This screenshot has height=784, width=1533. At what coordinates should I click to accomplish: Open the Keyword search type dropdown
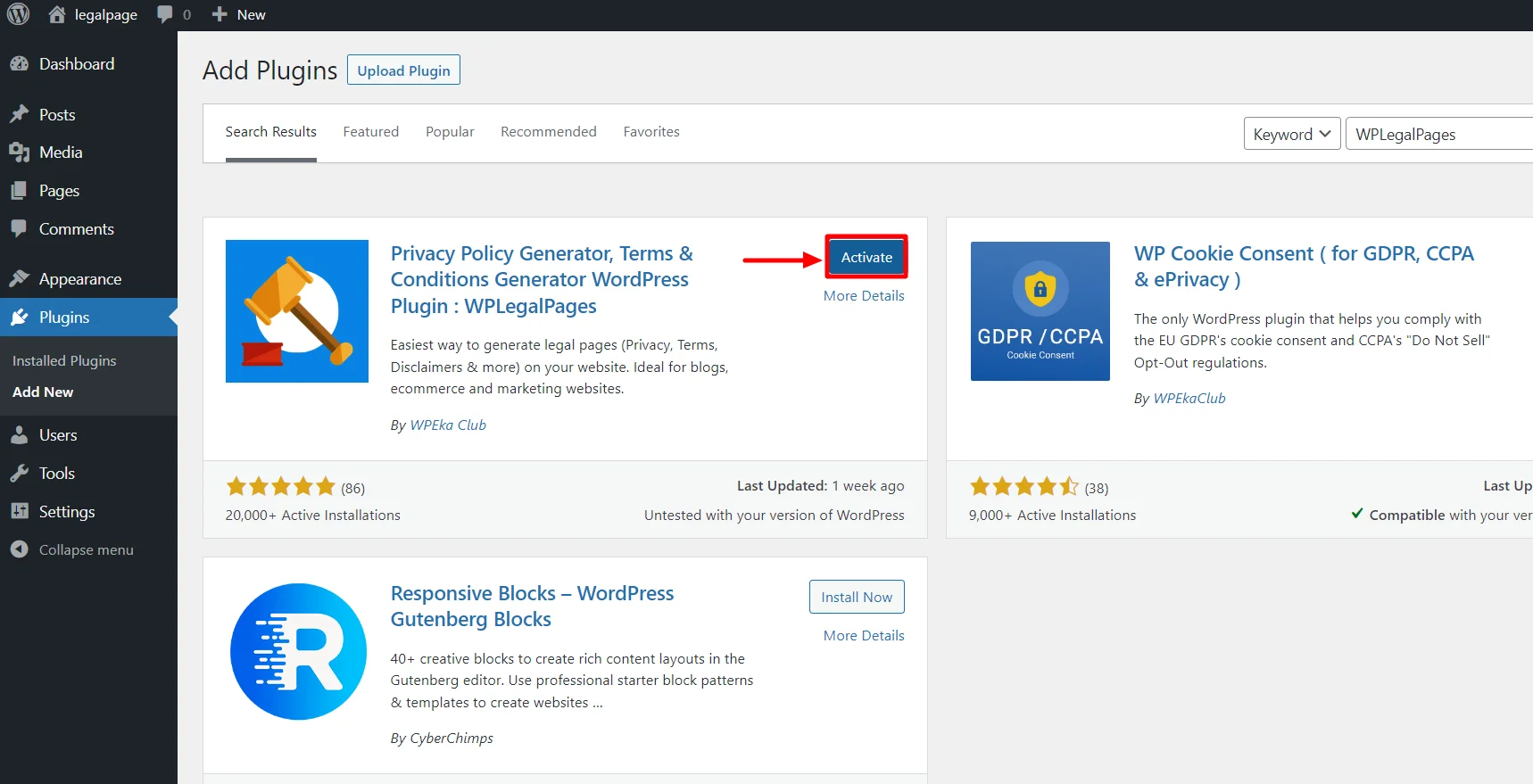click(1291, 134)
